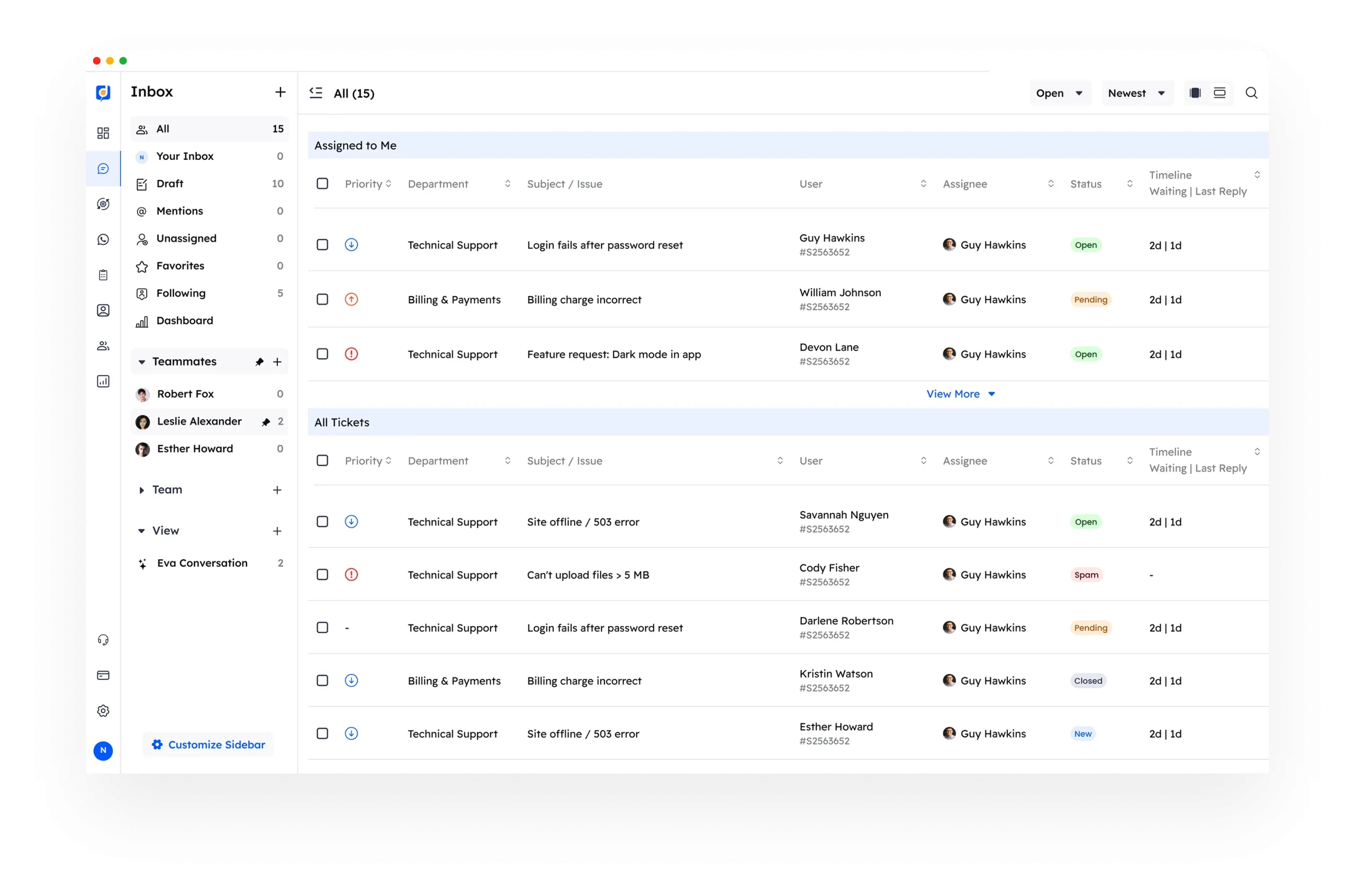Image resolution: width=1355 pixels, height=896 pixels.
Task: Open the 'Open' status filter dropdown
Action: click(x=1060, y=93)
